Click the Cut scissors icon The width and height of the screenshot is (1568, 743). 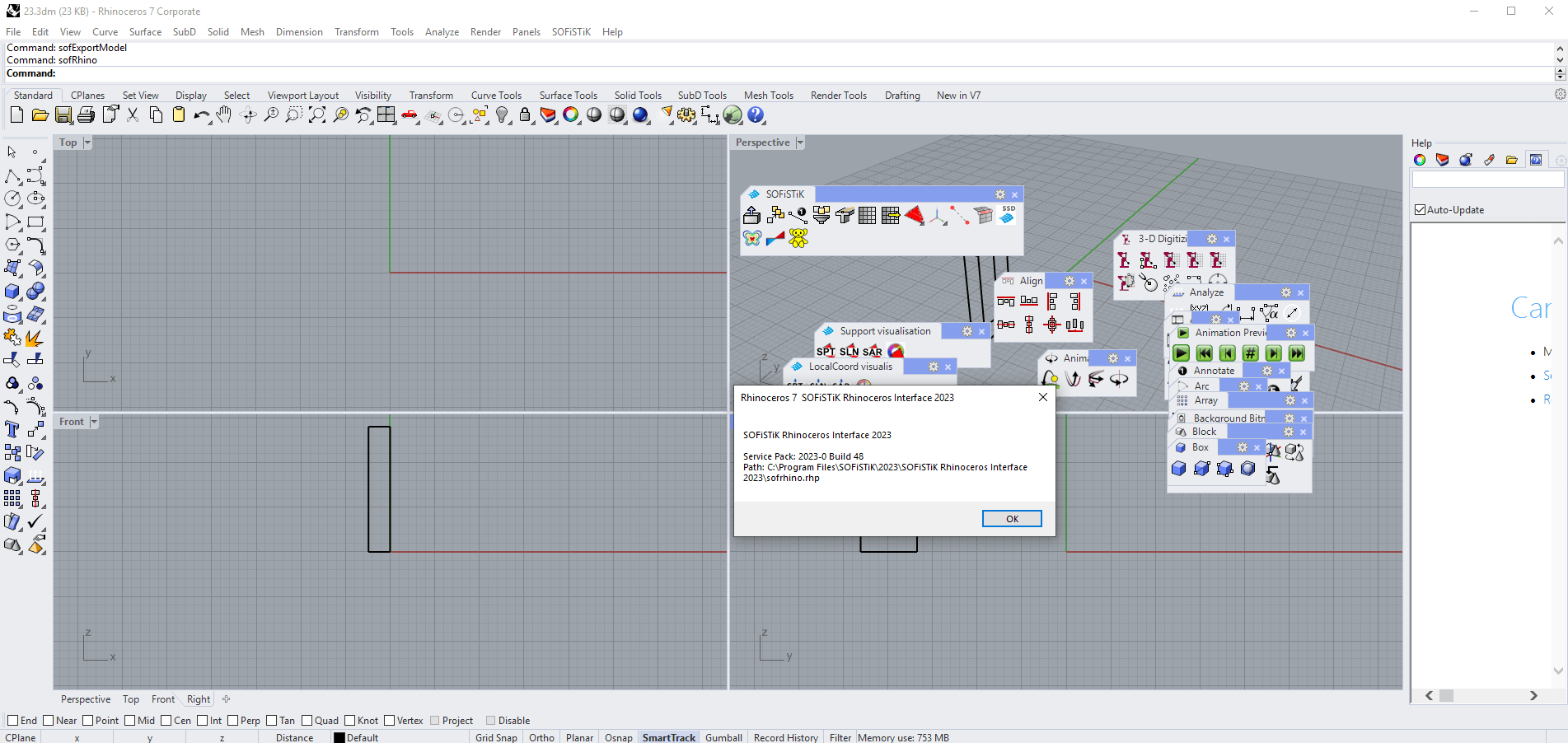(x=133, y=115)
